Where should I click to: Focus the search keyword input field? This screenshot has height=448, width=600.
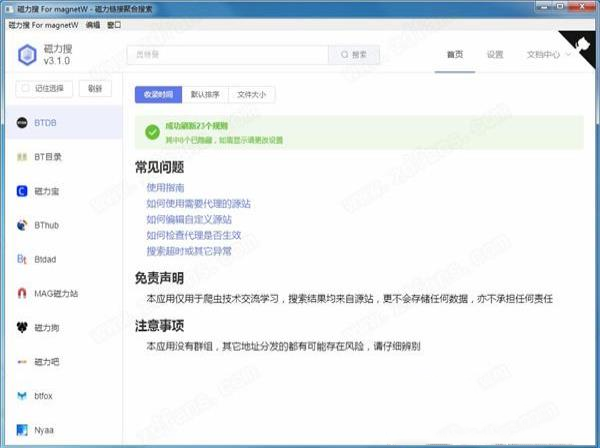228,55
